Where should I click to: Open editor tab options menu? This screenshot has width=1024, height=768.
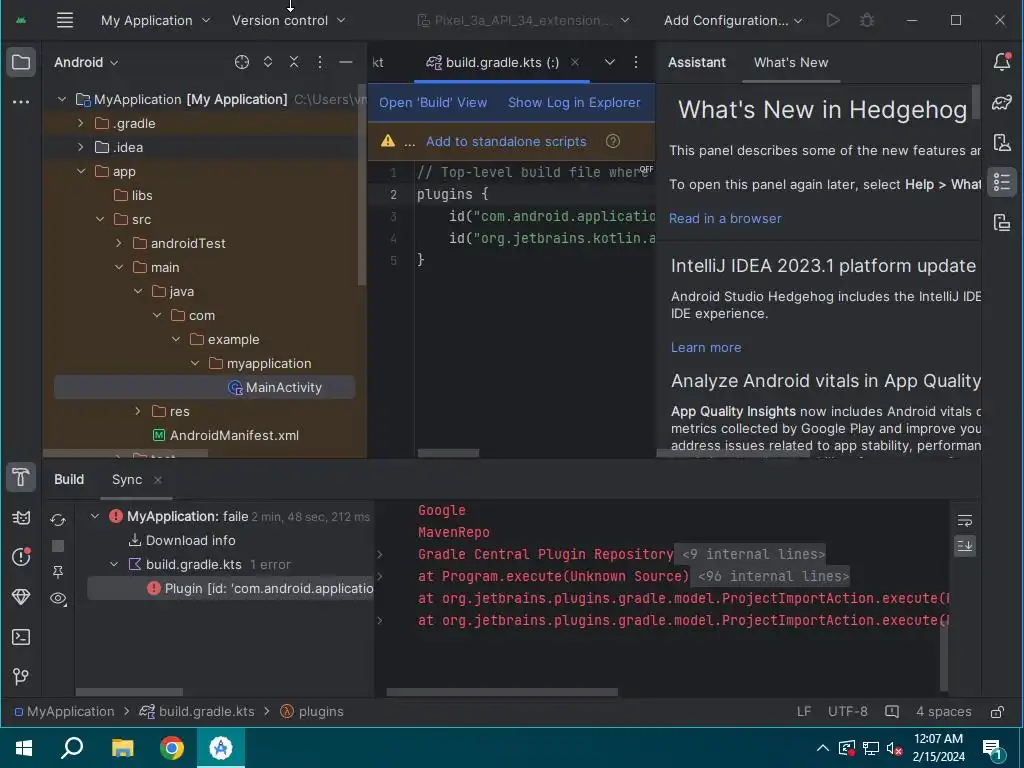click(x=636, y=62)
